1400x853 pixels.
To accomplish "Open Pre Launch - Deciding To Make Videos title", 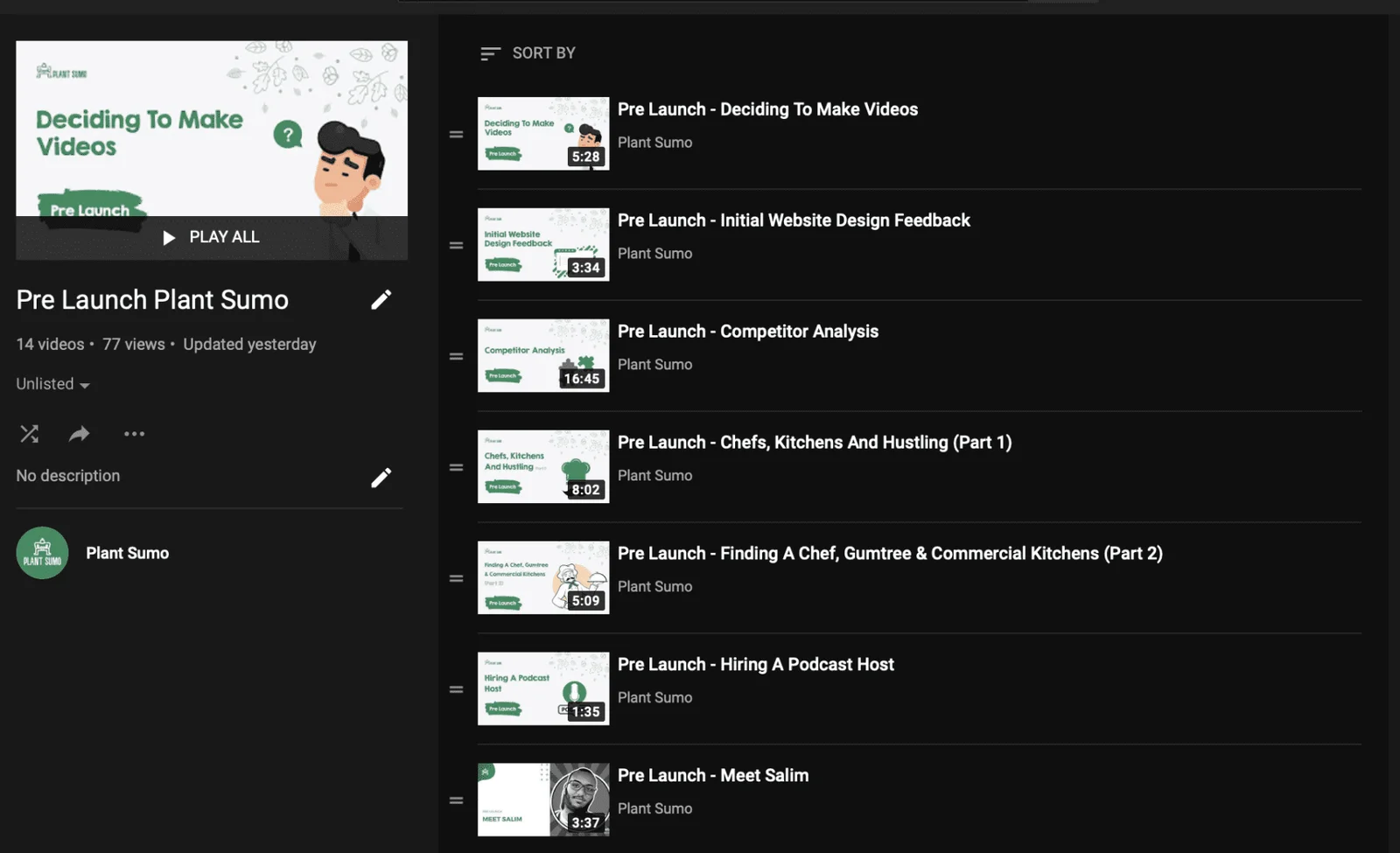I will (767, 109).
